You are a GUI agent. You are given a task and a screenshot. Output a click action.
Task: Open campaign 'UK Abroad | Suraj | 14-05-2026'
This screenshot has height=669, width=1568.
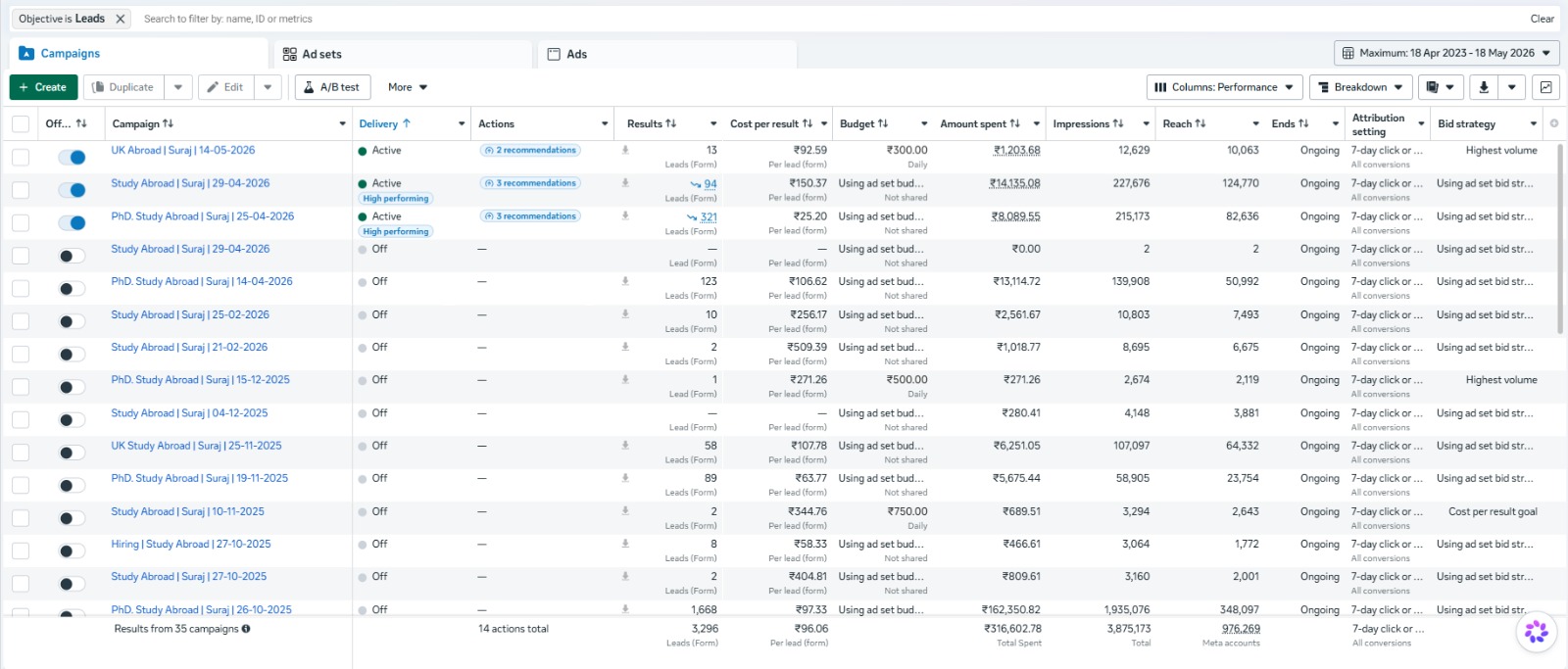coord(182,150)
